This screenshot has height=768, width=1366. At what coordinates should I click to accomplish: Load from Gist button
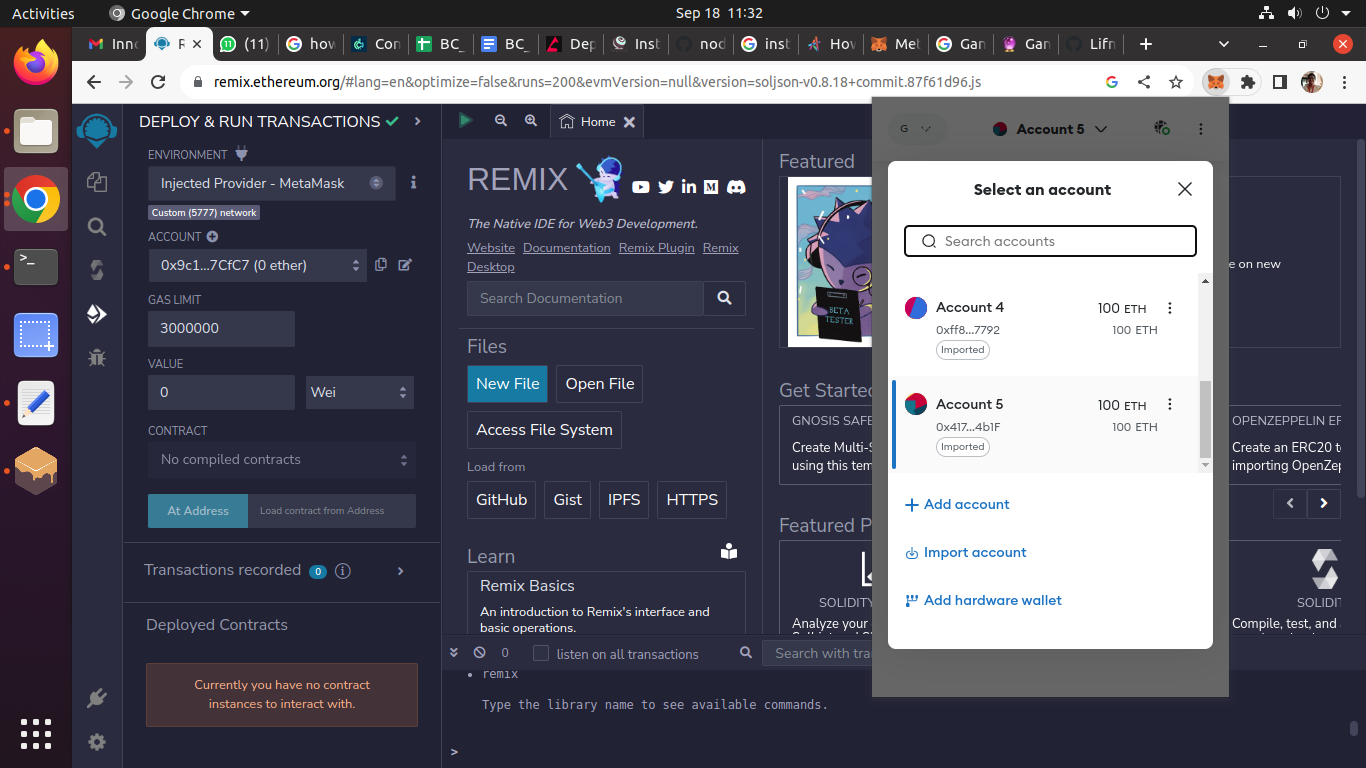click(x=568, y=500)
